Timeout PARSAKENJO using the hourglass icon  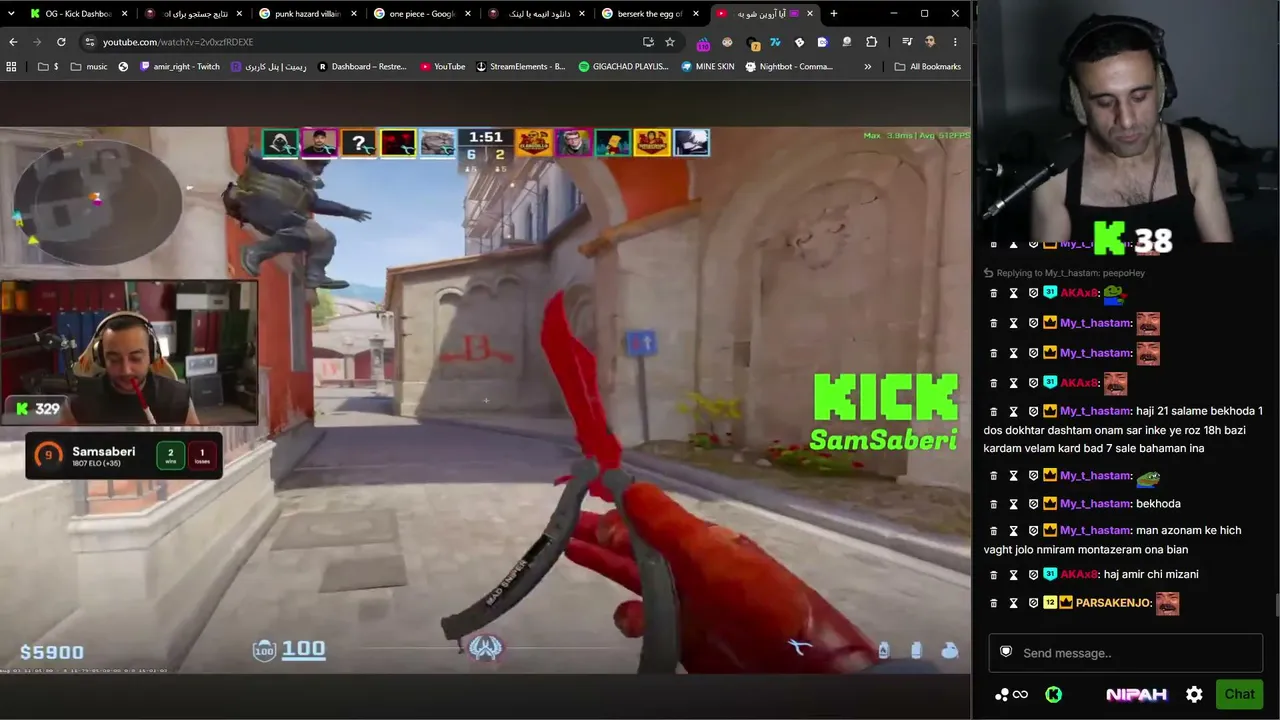pyautogui.click(x=1013, y=603)
